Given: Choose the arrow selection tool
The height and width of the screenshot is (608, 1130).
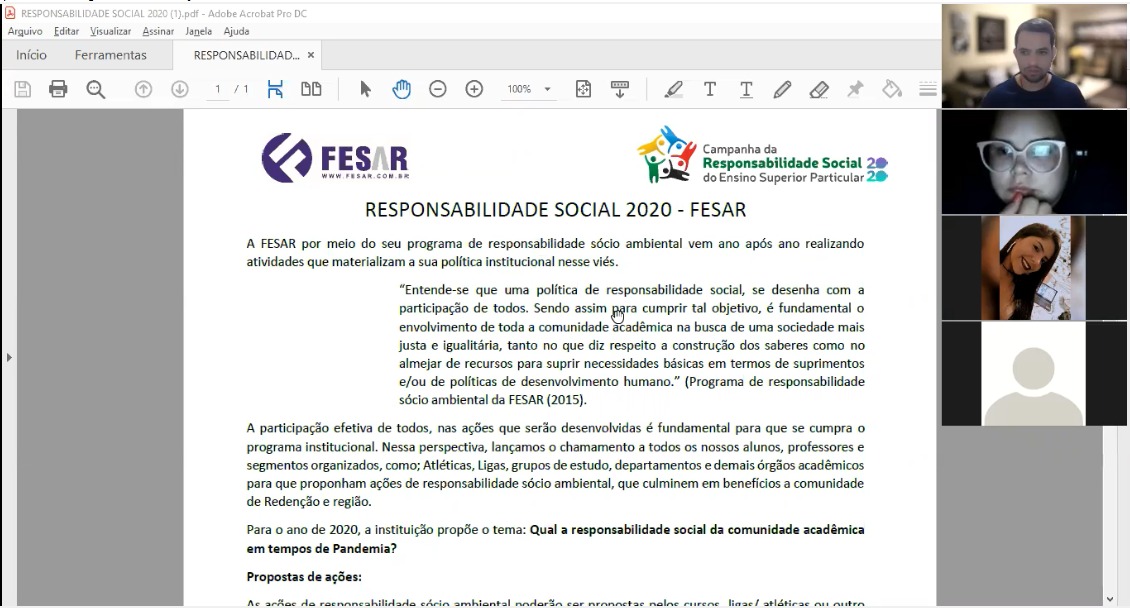Looking at the screenshot, I should tap(365, 89).
